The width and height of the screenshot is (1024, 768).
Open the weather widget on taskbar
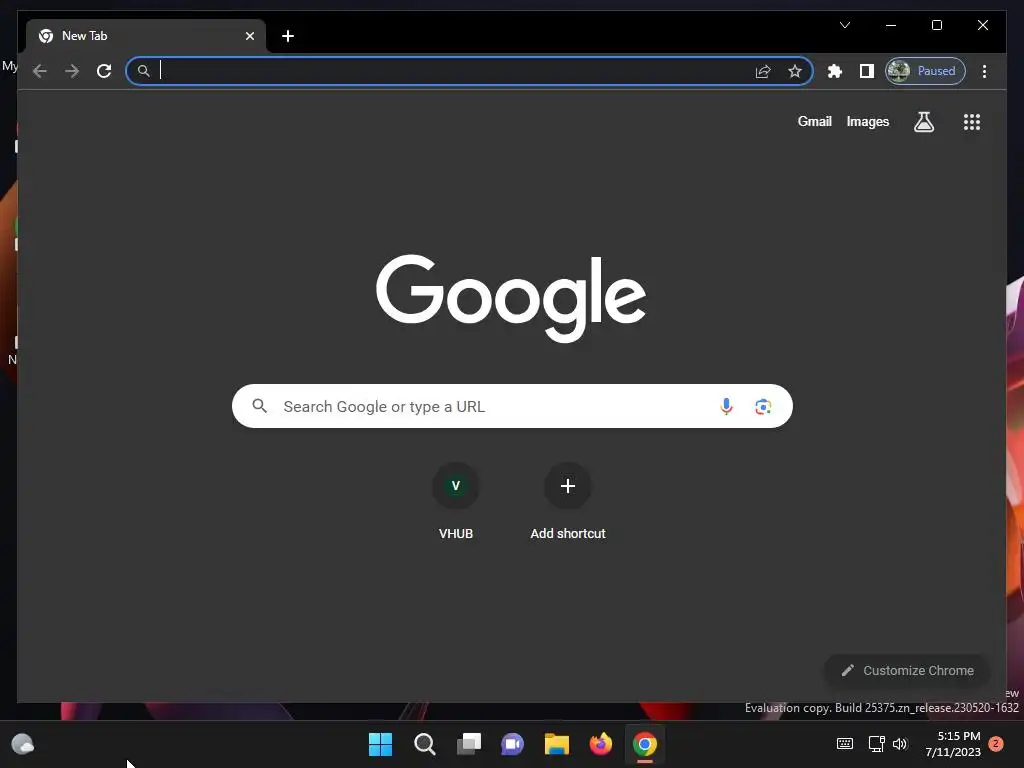point(23,744)
